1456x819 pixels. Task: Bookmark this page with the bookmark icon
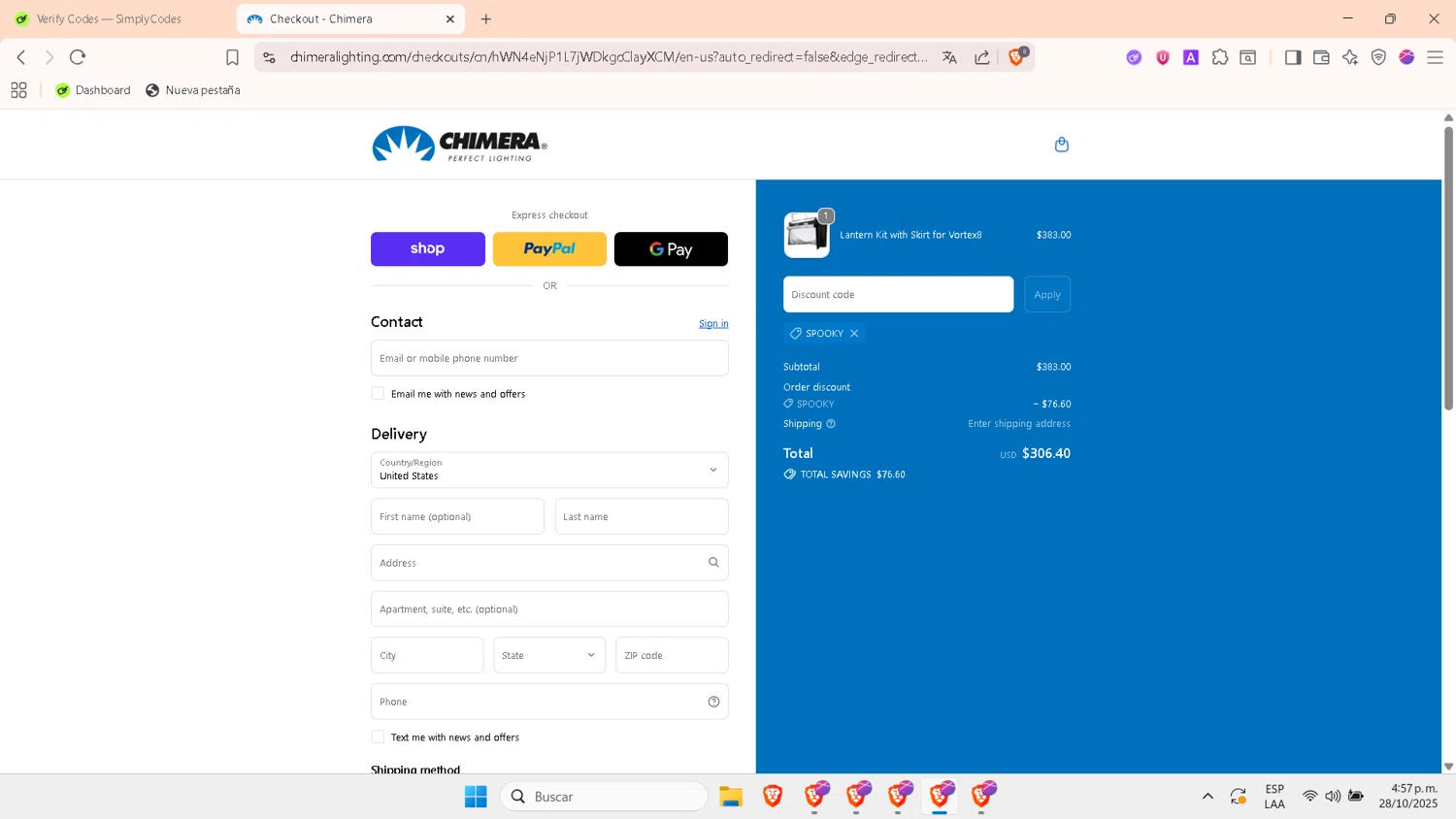(232, 57)
